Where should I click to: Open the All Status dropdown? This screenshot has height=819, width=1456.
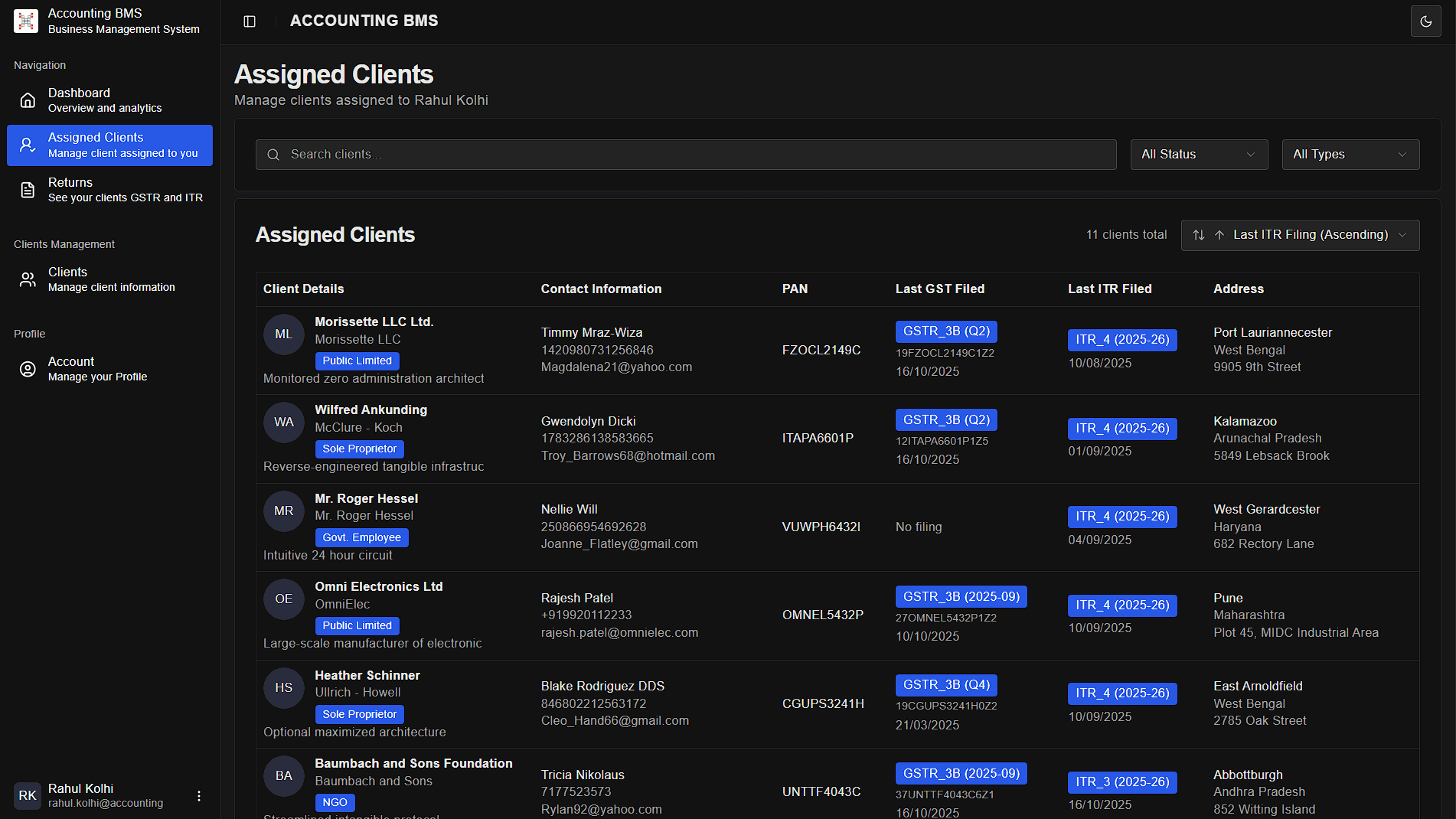(1198, 154)
